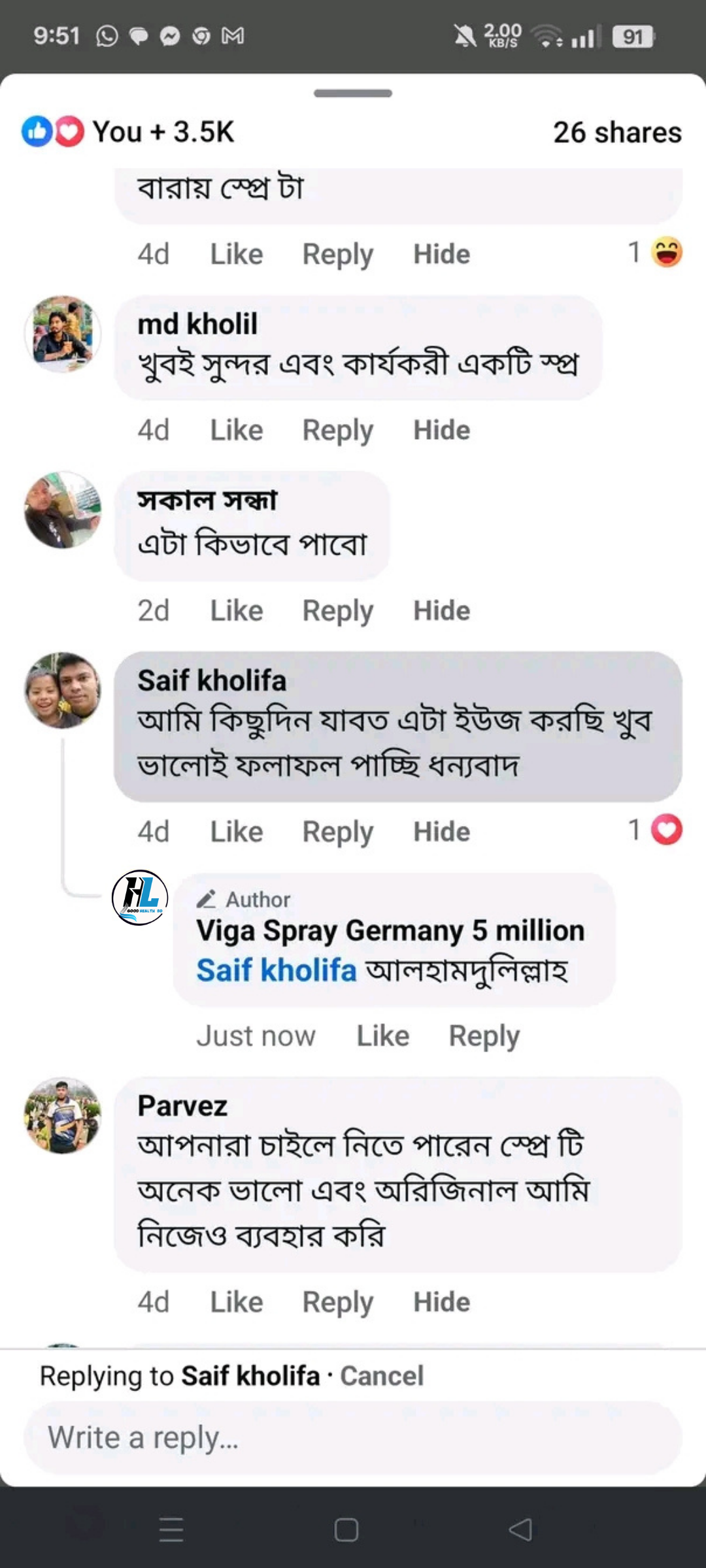
Task: Tap the Write a reply input field
Action: pyautogui.click(x=353, y=1437)
